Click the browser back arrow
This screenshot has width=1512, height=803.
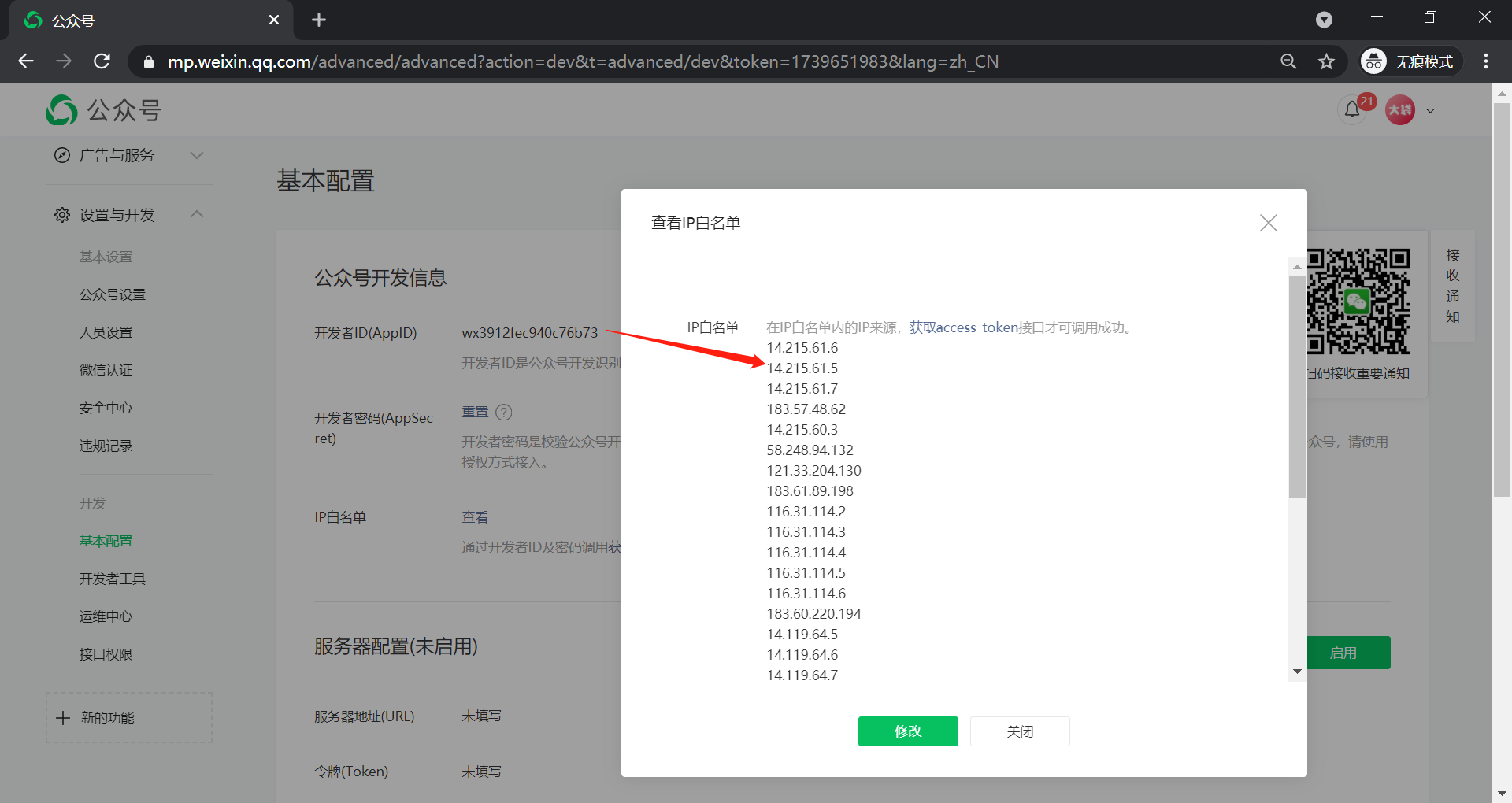(x=26, y=61)
